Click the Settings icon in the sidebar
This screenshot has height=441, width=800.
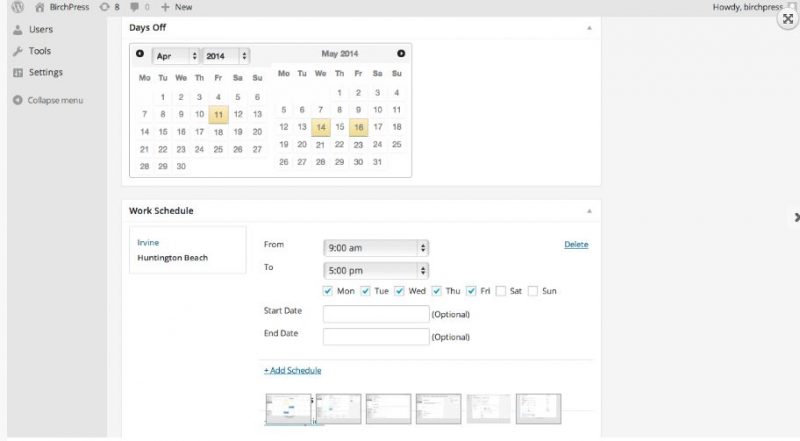click(18, 72)
